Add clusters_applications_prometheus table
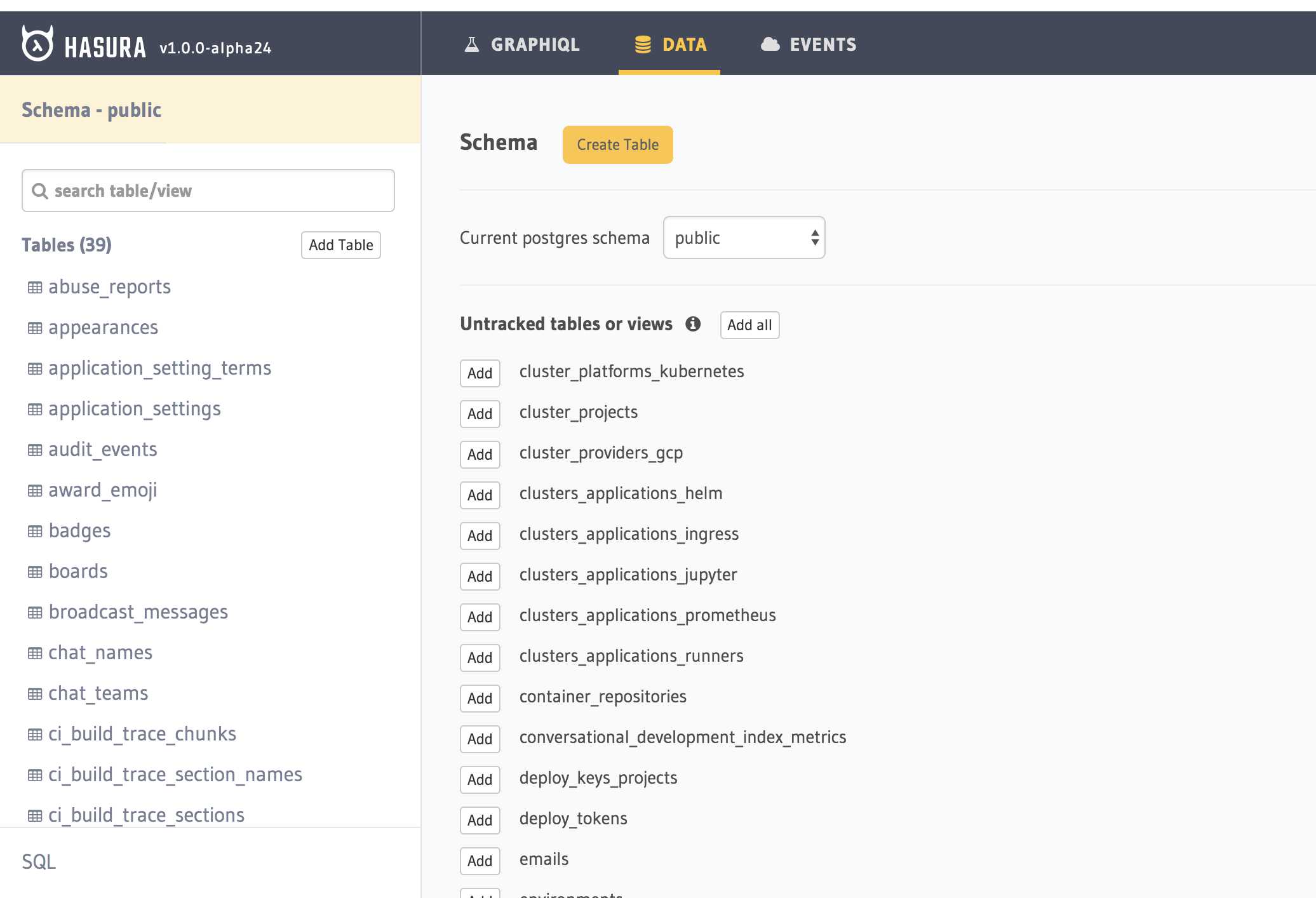Image resolution: width=1316 pixels, height=898 pixels. tap(480, 617)
